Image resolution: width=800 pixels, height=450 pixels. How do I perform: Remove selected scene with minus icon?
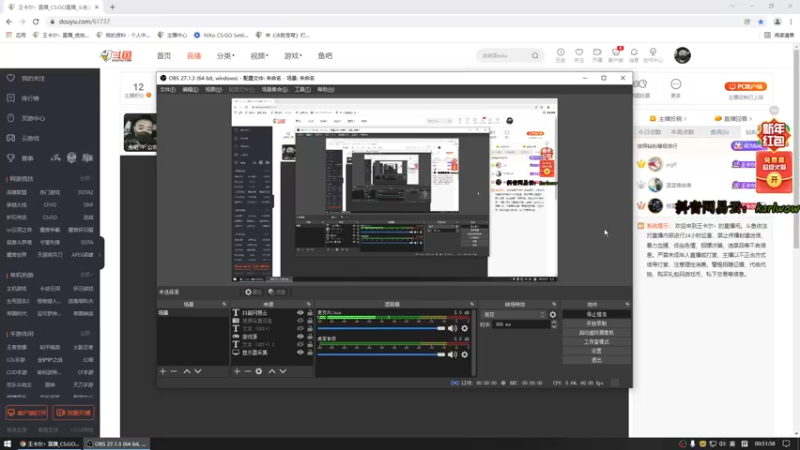point(174,371)
